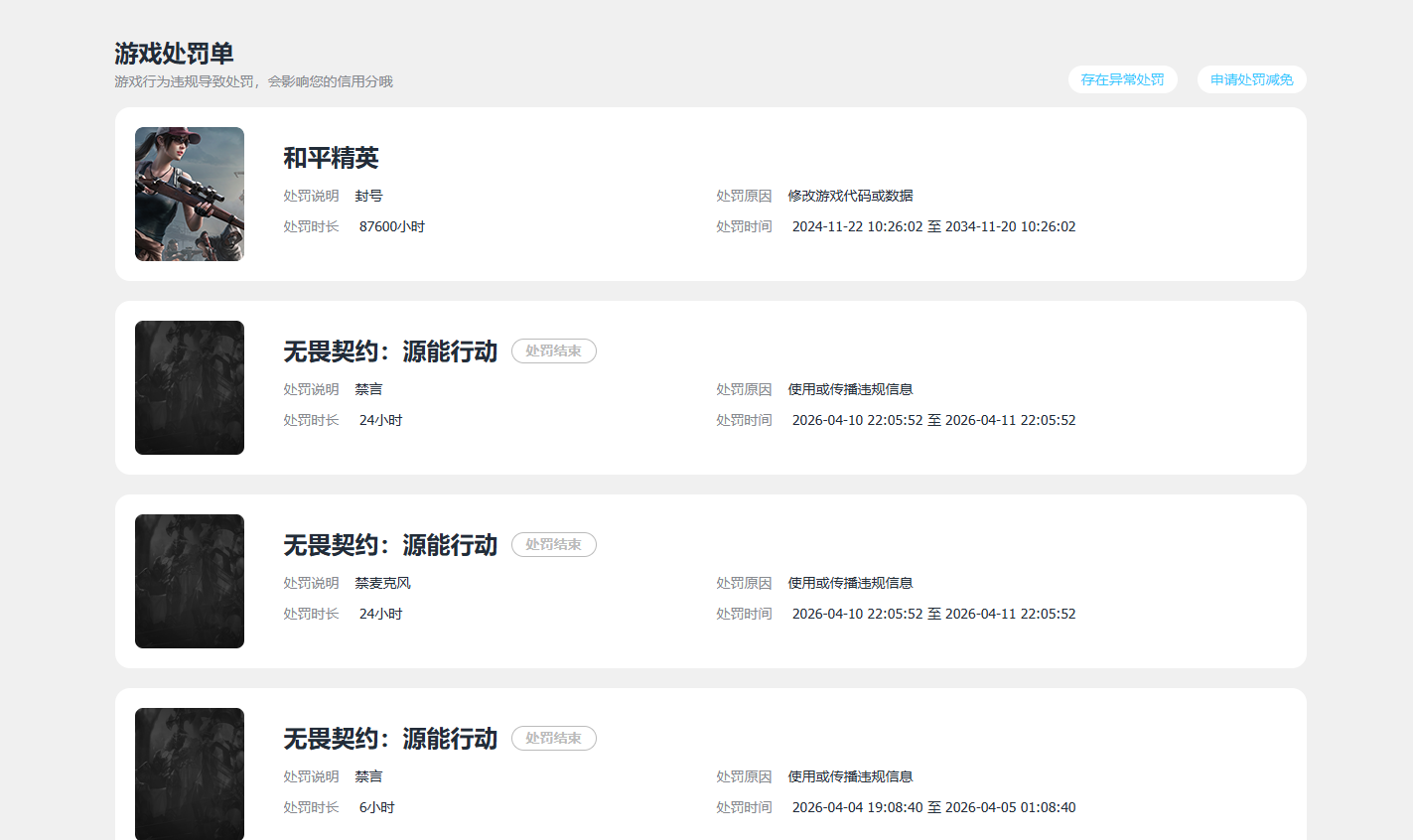Select the cover thumbnail on the 禁麦克风 card
Image resolution: width=1413 pixels, height=840 pixels.
190,581
